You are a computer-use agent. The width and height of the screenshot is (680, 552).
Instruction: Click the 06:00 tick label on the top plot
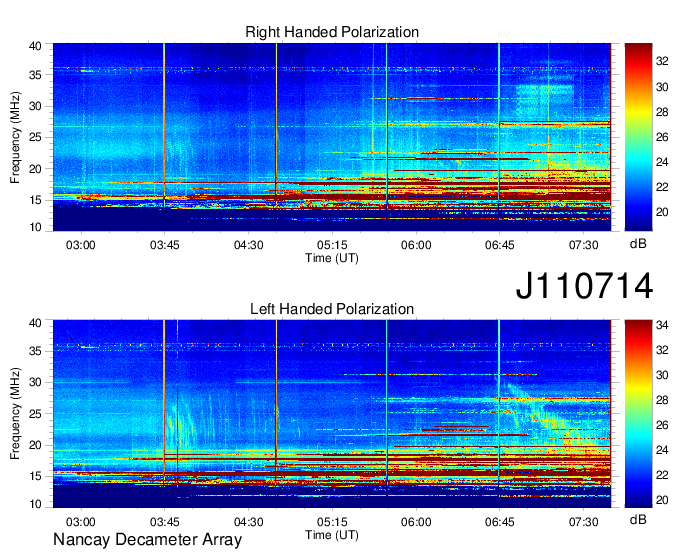point(416,245)
